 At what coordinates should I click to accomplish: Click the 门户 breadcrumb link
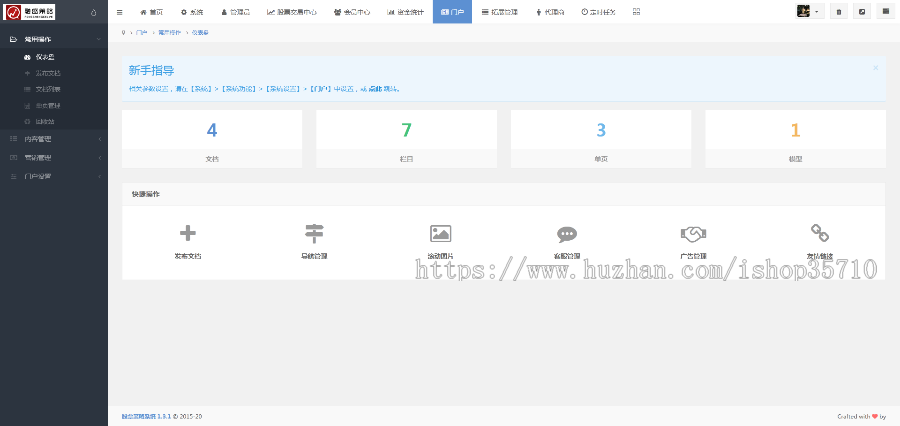pos(141,33)
